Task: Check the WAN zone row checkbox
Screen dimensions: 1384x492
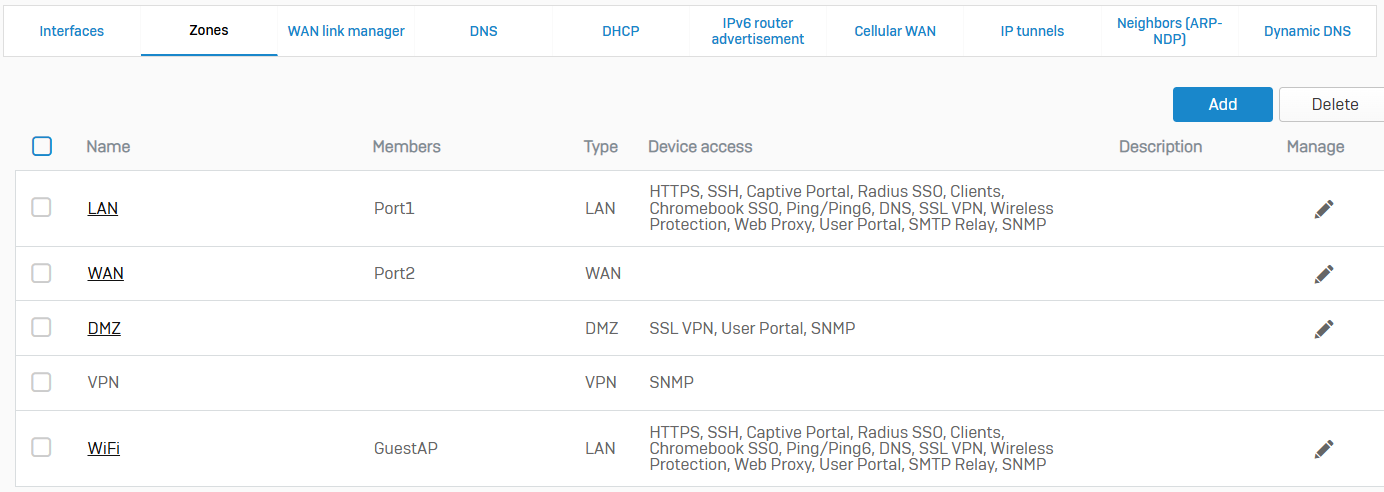Action: (x=41, y=273)
